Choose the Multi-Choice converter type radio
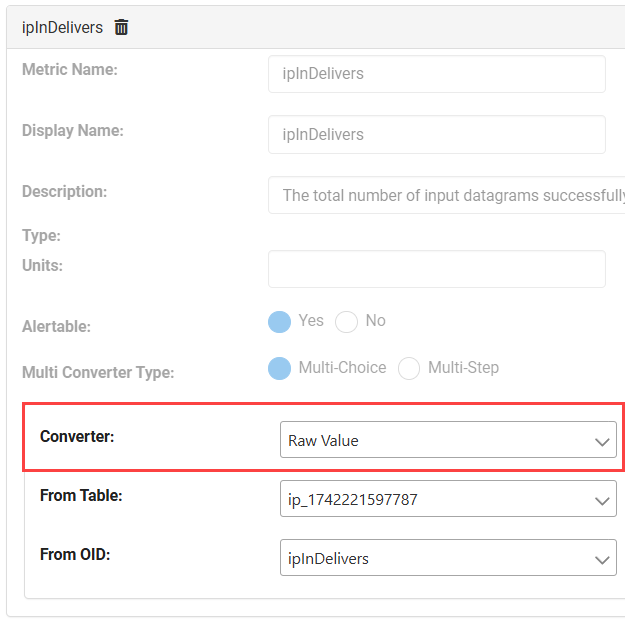625x620 pixels. pyautogui.click(x=279, y=369)
